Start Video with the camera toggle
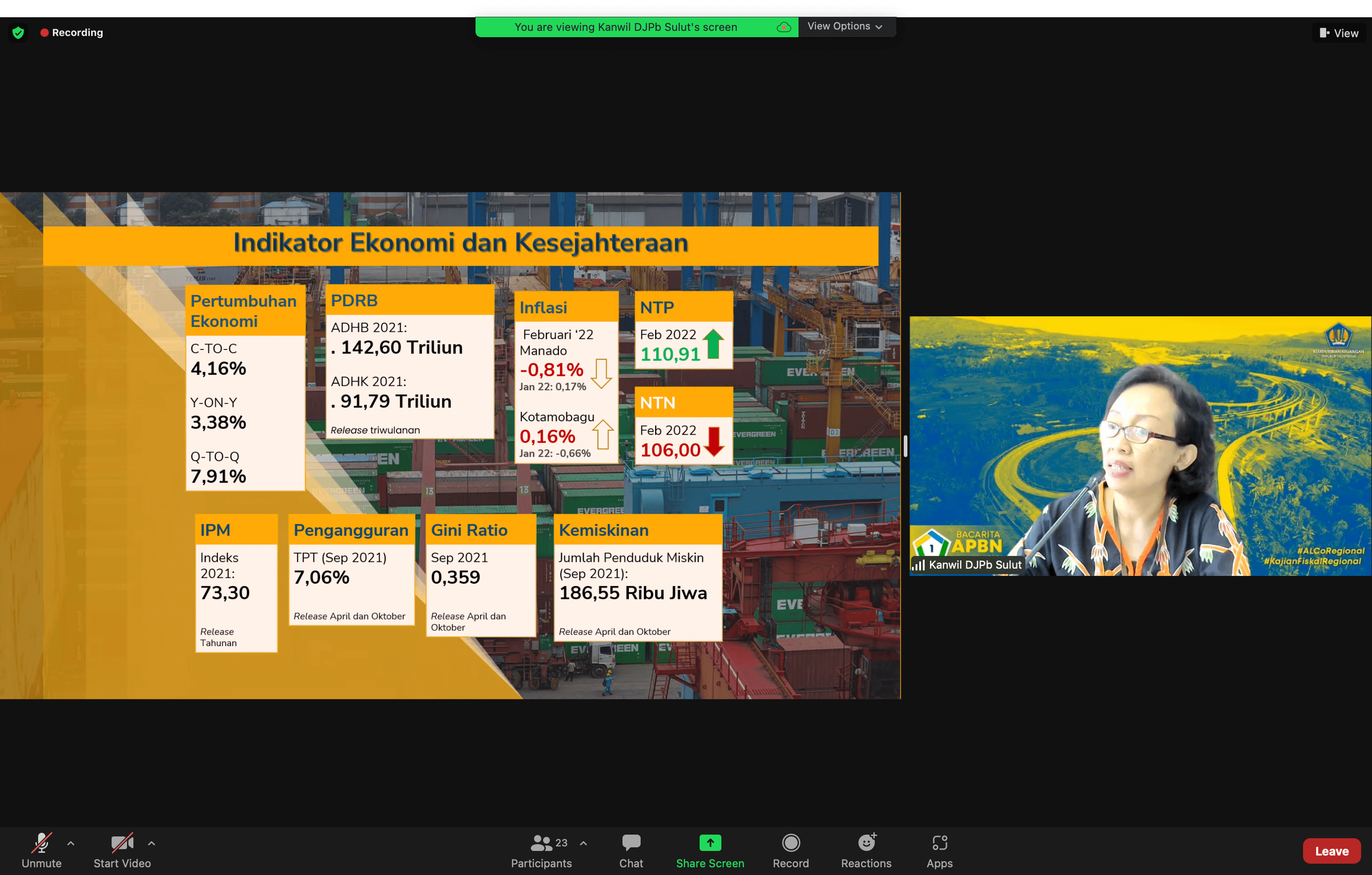The image size is (1372, 875). [121, 842]
